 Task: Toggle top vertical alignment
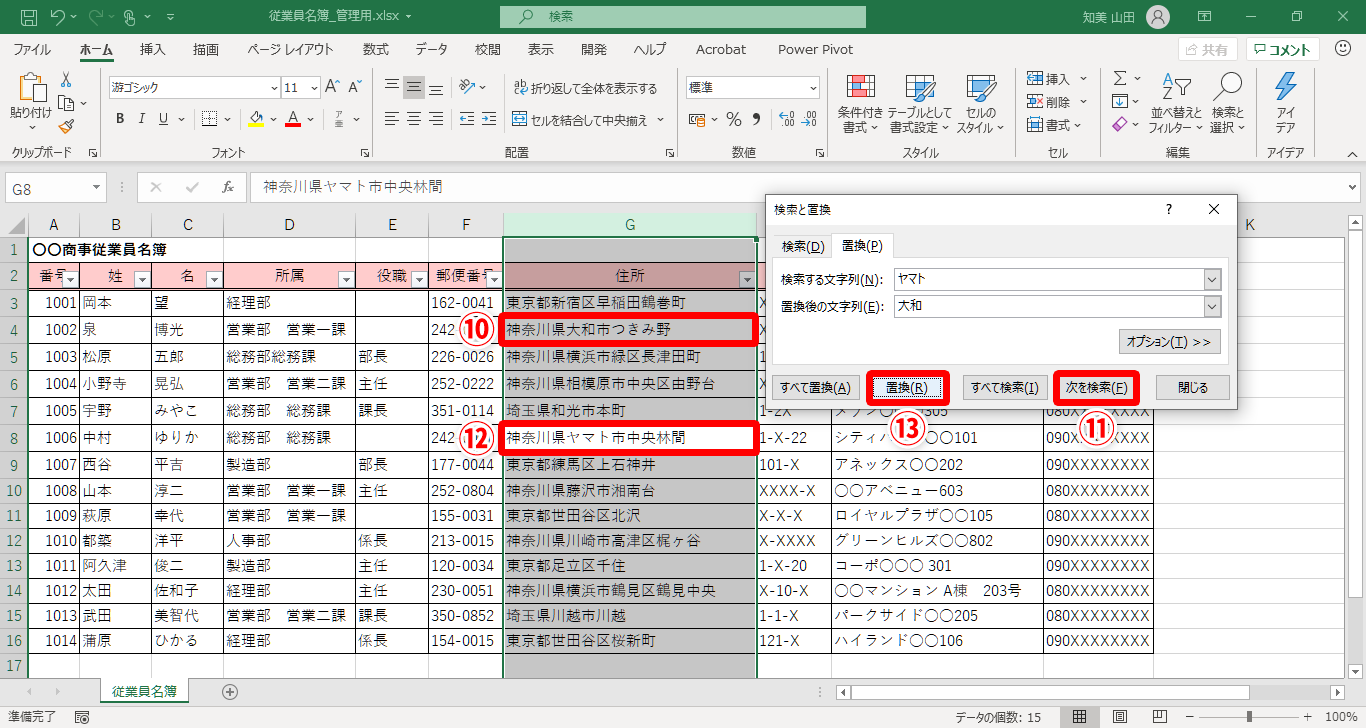click(x=393, y=87)
